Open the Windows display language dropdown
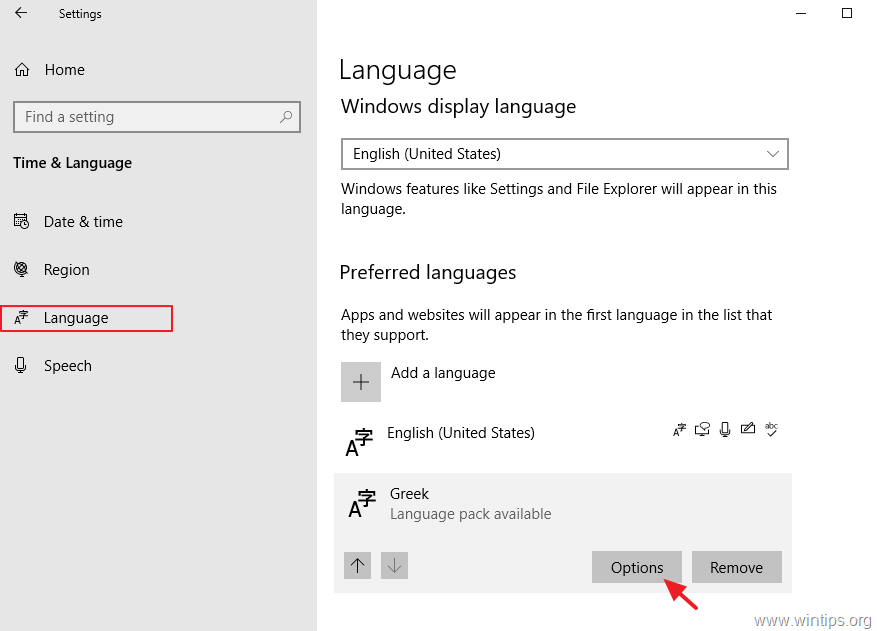 [x=564, y=154]
